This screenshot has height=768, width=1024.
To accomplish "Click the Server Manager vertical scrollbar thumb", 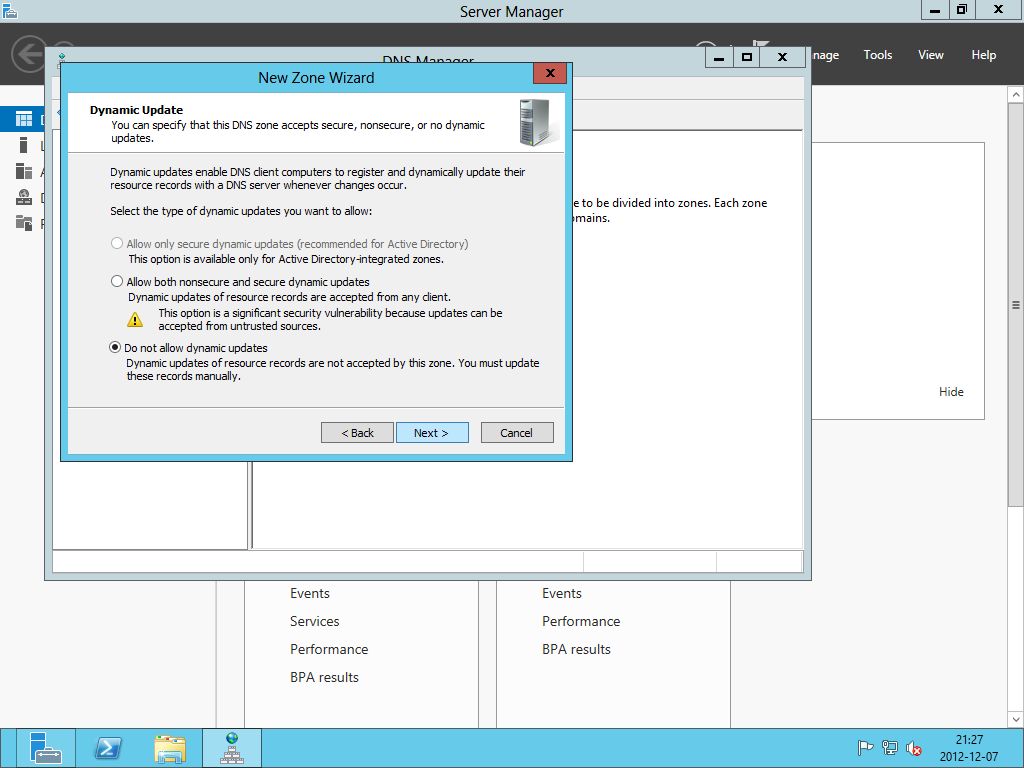I will pyautogui.click(x=1016, y=304).
